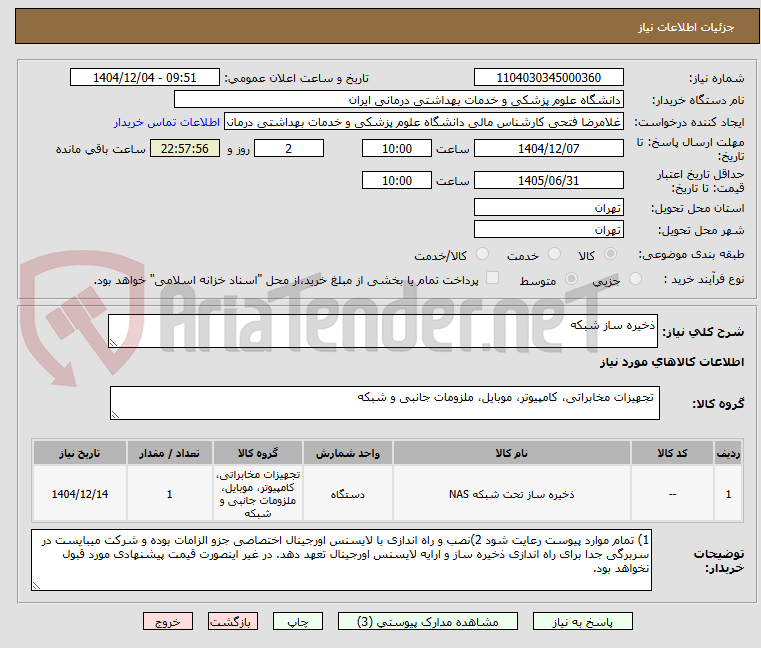This screenshot has width=761, height=648.
Task: Toggle the اسناد خزانه اسلامی payment checkbox
Action: pos(492,278)
